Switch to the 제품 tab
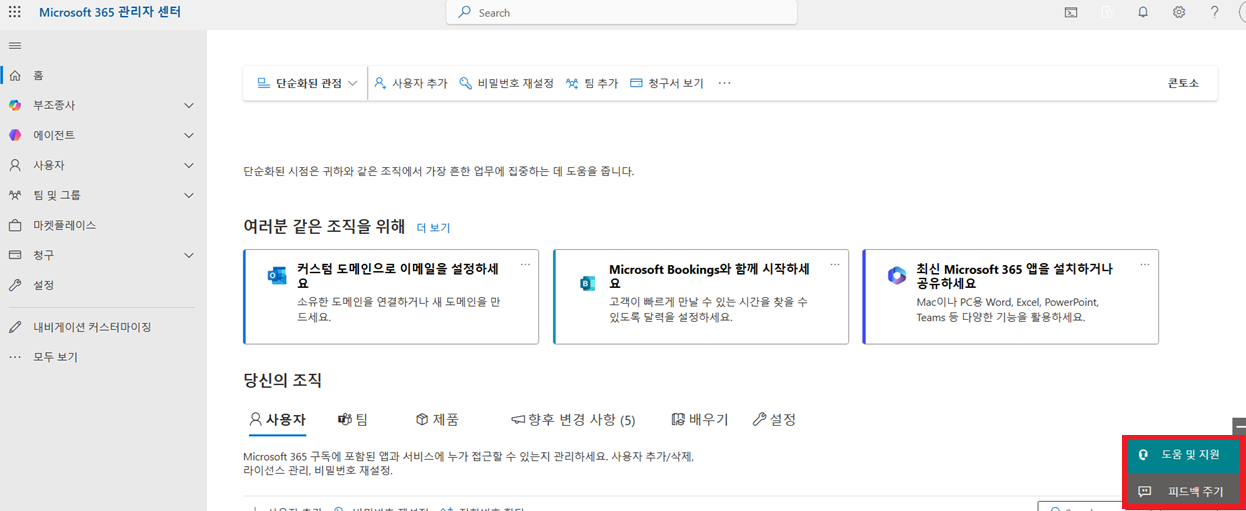The height and width of the screenshot is (511, 1246). [x=437, y=420]
